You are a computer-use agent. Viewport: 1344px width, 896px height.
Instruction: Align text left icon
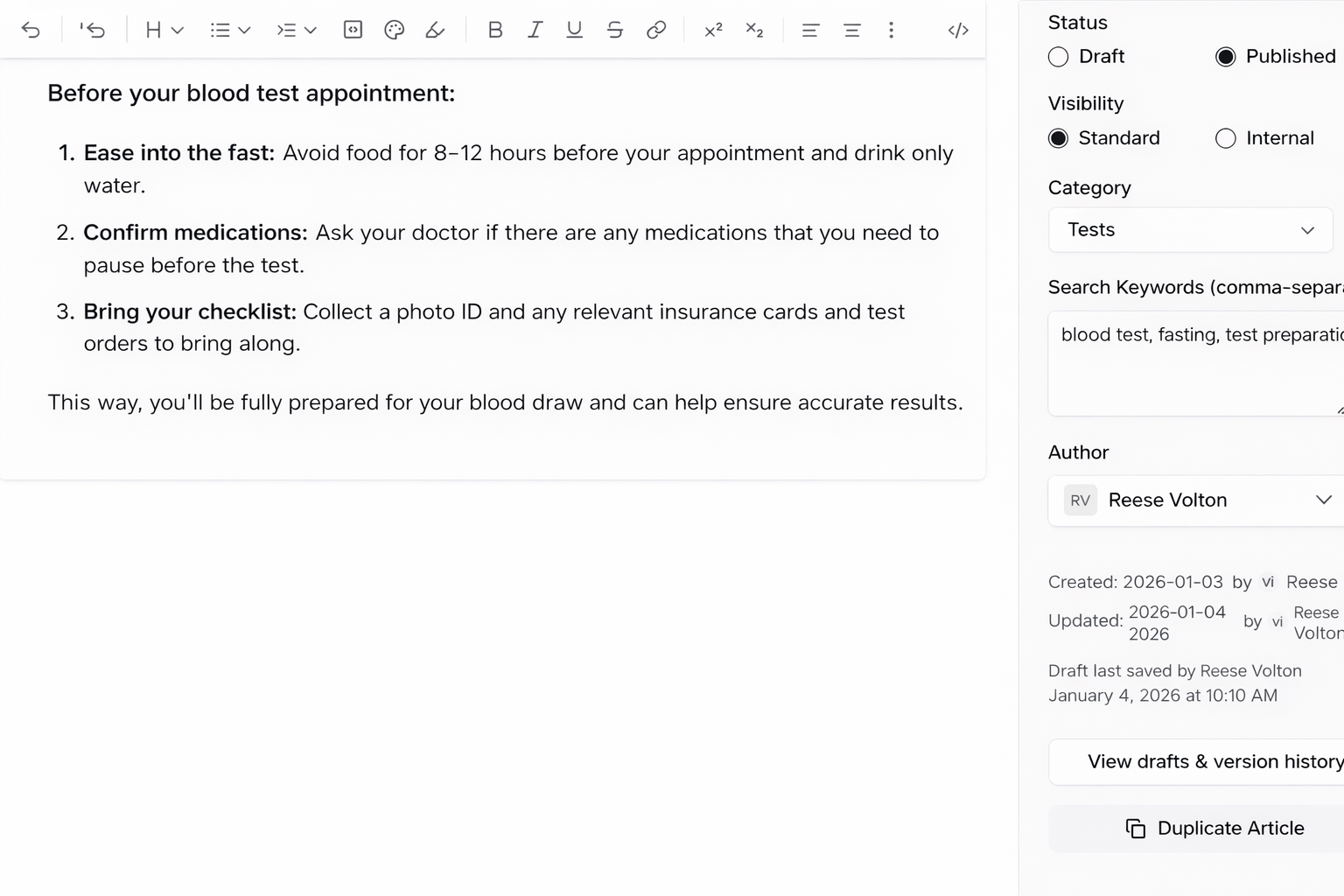point(810,30)
